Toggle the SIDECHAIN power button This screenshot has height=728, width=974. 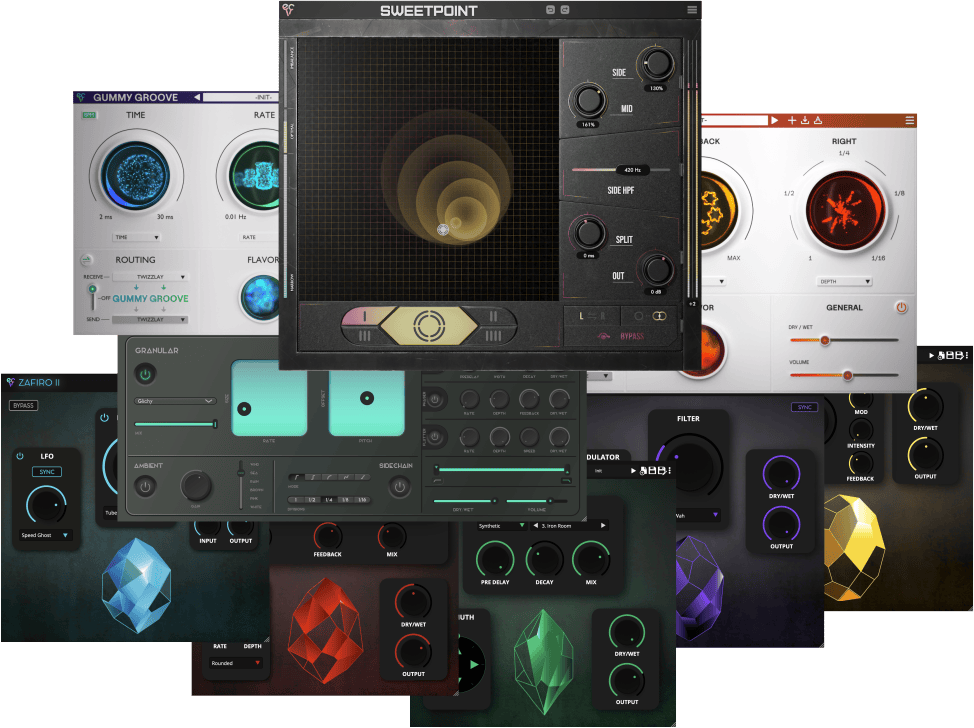[399, 487]
